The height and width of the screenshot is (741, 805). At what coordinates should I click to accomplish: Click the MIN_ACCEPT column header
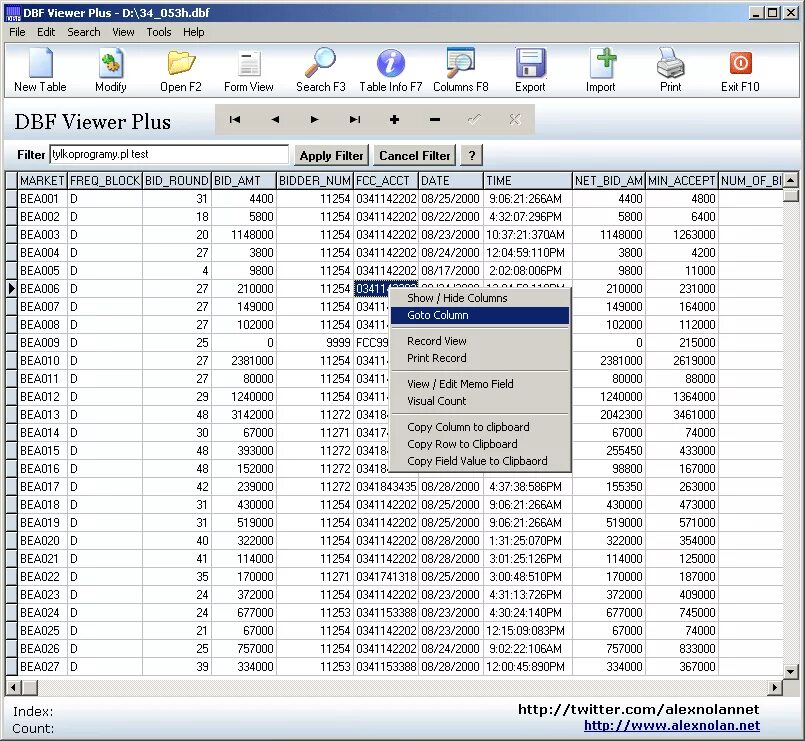click(681, 181)
